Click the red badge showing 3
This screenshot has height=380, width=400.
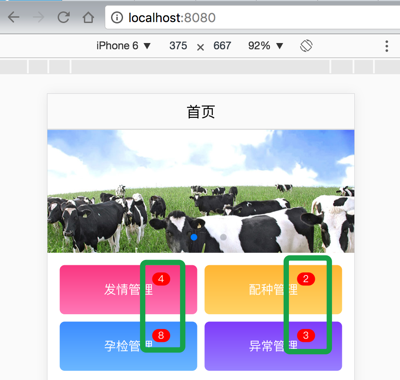click(x=306, y=335)
